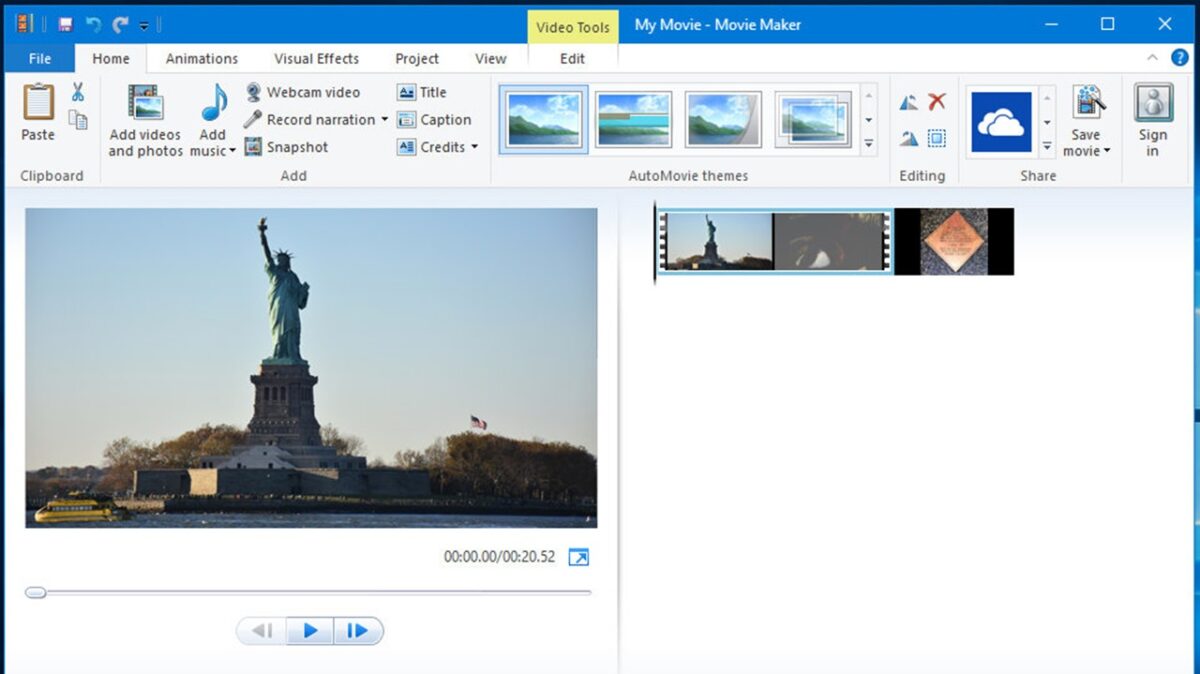This screenshot has width=1200, height=674.
Task: Show next row of Share options
Action: coord(1047,122)
